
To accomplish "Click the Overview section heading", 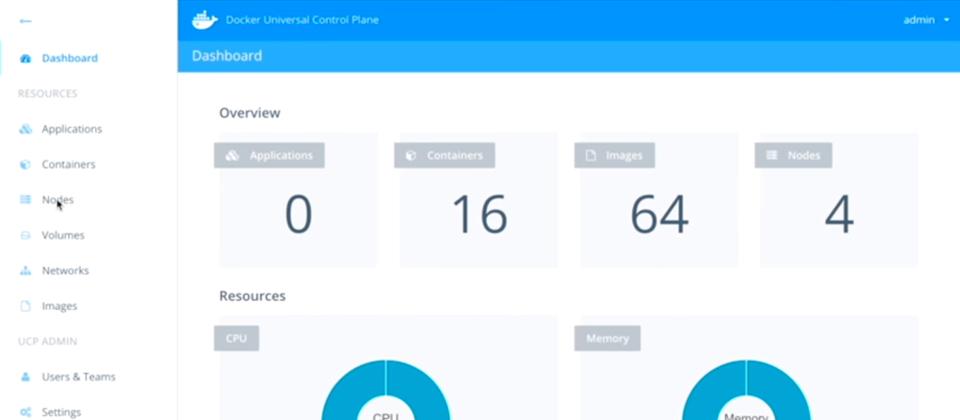I will pos(250,113).
